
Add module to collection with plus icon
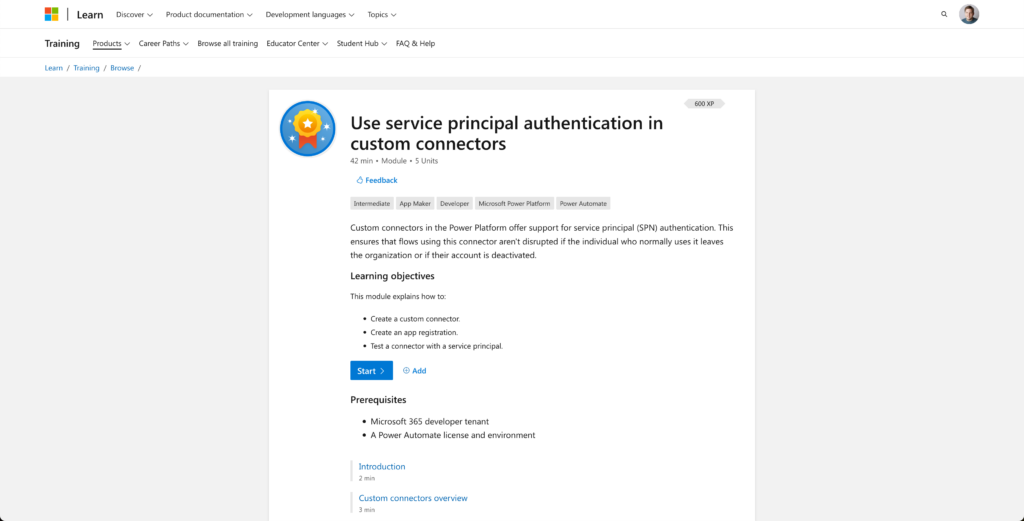pyautogui.click(x=414, y=371)
